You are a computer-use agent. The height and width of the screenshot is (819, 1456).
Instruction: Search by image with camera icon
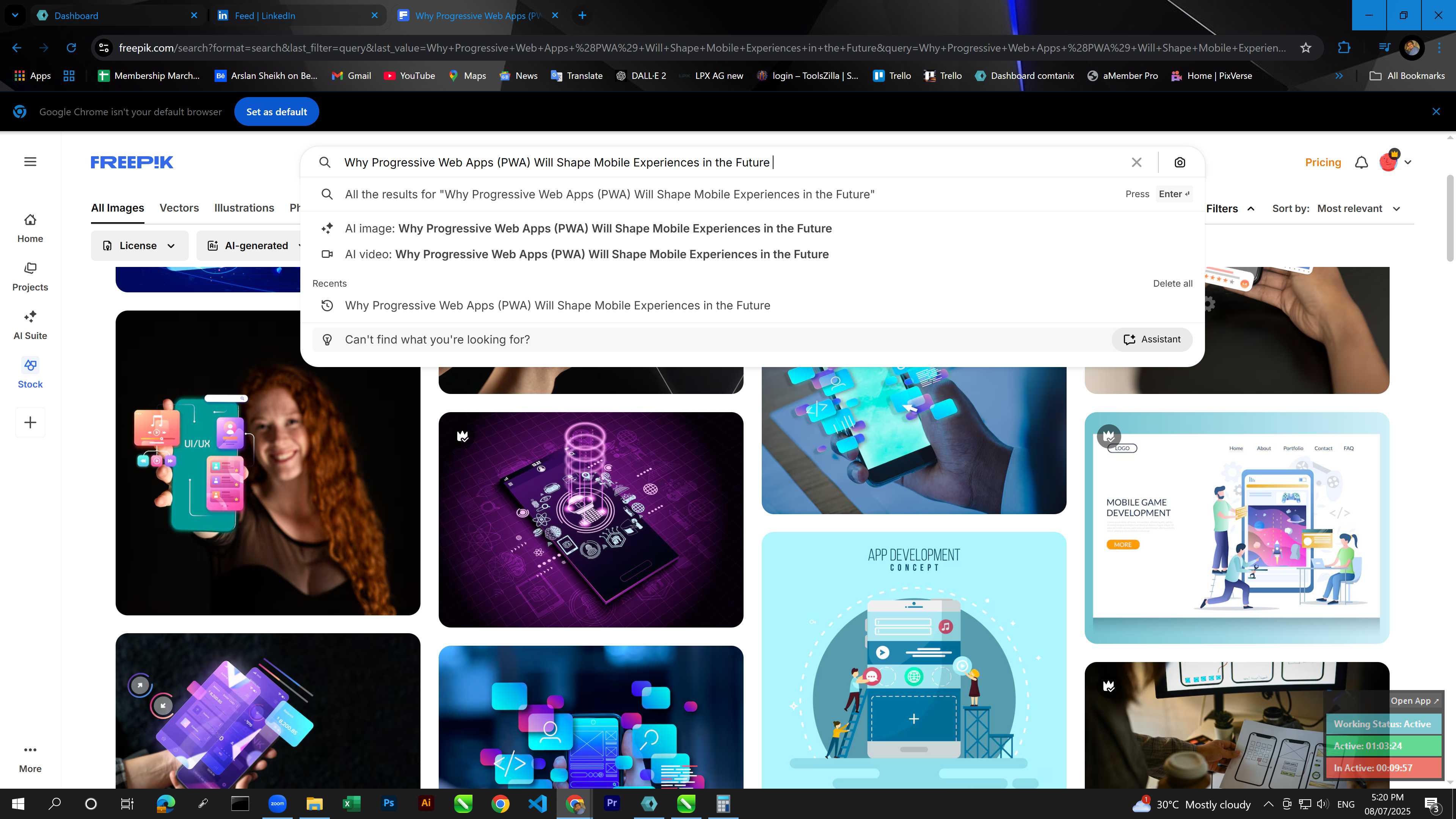pos(1180,162)
